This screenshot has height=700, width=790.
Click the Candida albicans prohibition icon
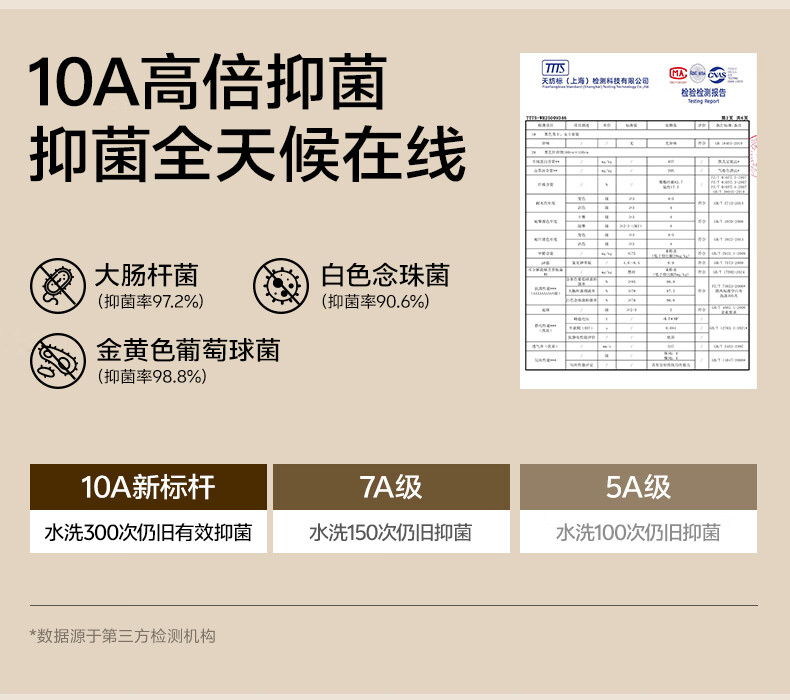click(281, 286)
